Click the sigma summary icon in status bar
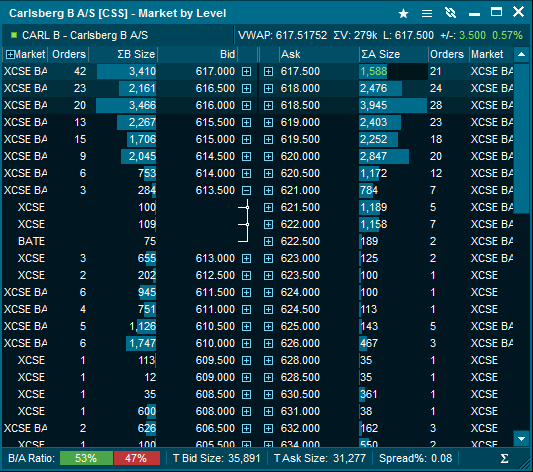This screenshot has width=533, height=472. [505, 458]
